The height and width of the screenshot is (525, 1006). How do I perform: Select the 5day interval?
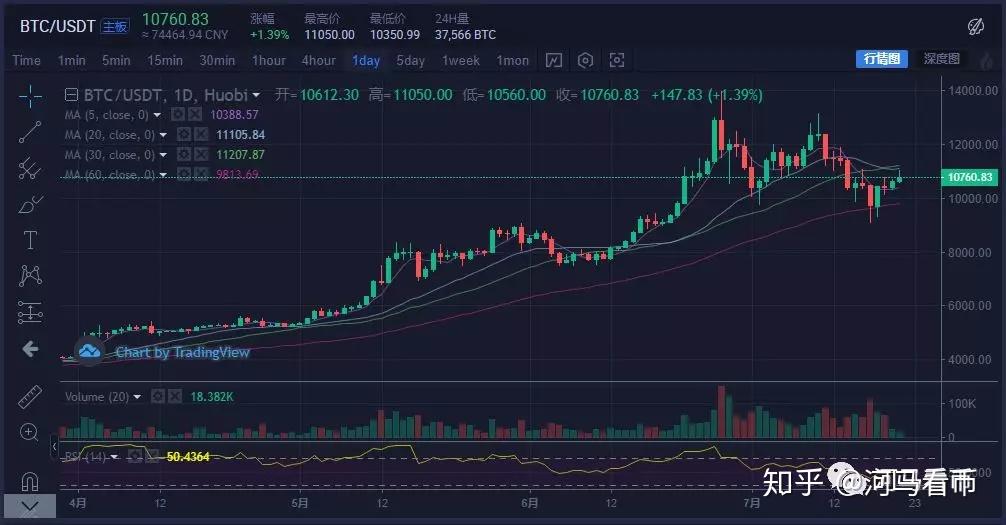(411, 60)
